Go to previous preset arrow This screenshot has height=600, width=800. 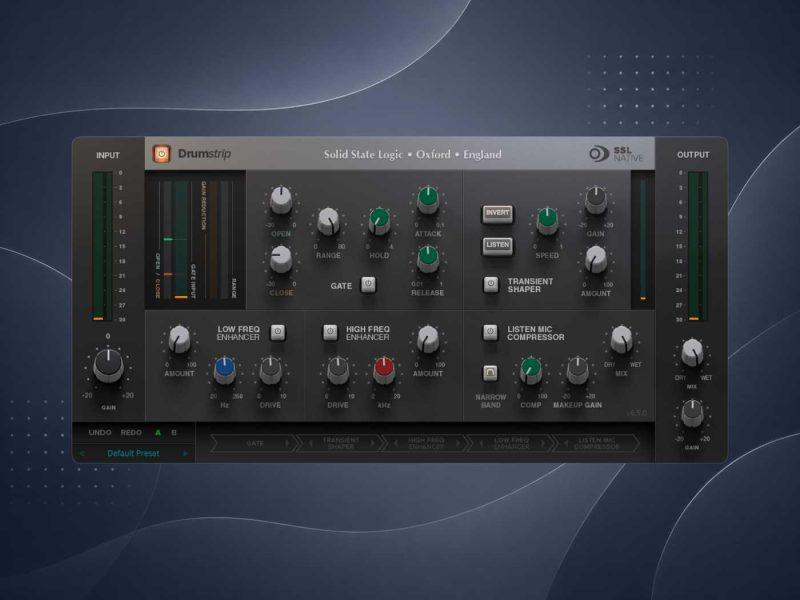point(82,453)
